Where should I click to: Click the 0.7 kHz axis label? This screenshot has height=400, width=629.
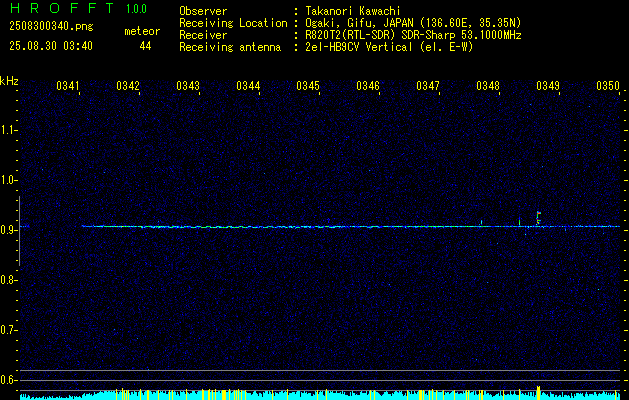(x=9, y=330)
